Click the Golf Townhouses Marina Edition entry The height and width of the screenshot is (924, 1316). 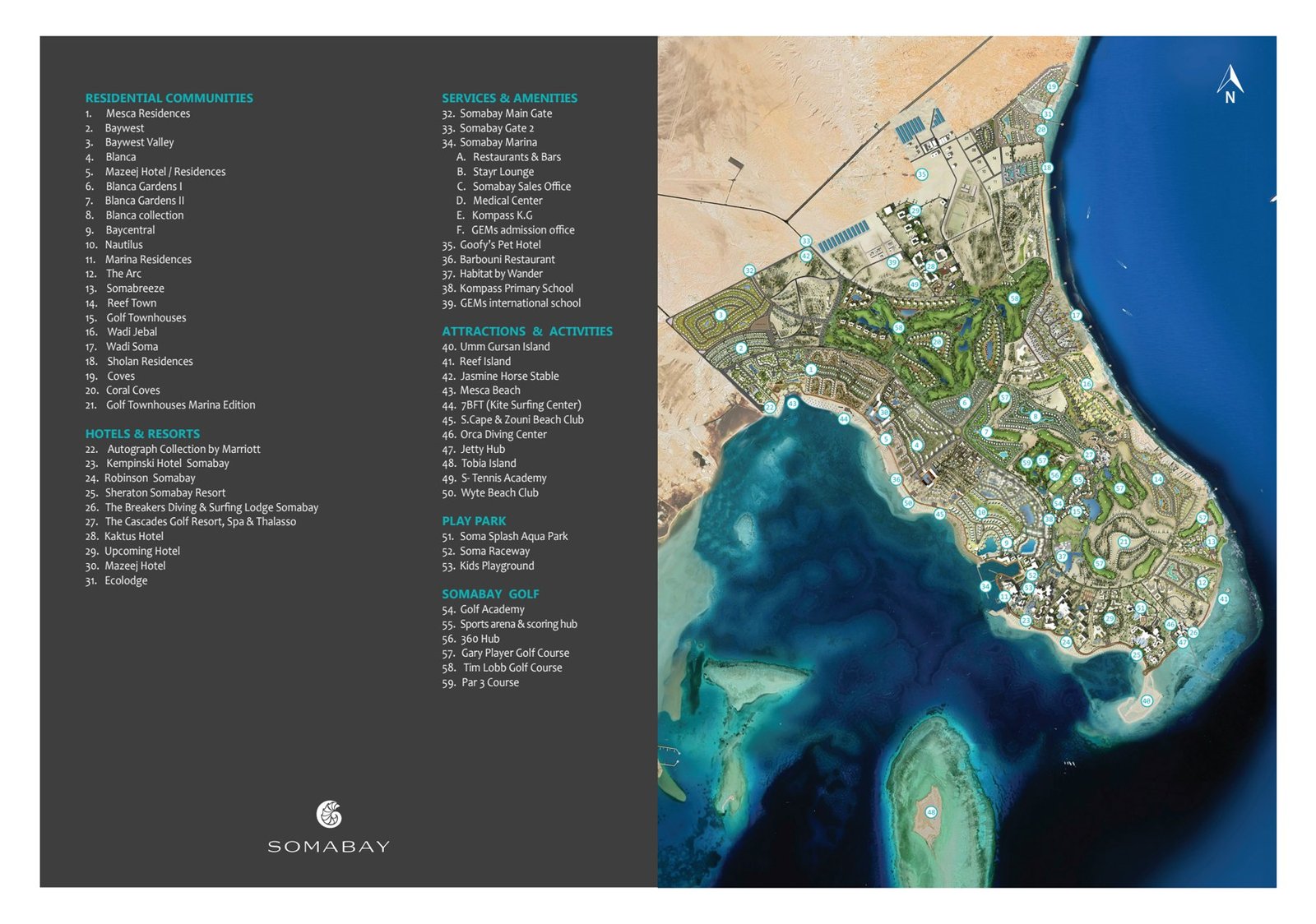click(x=170, y=405)
